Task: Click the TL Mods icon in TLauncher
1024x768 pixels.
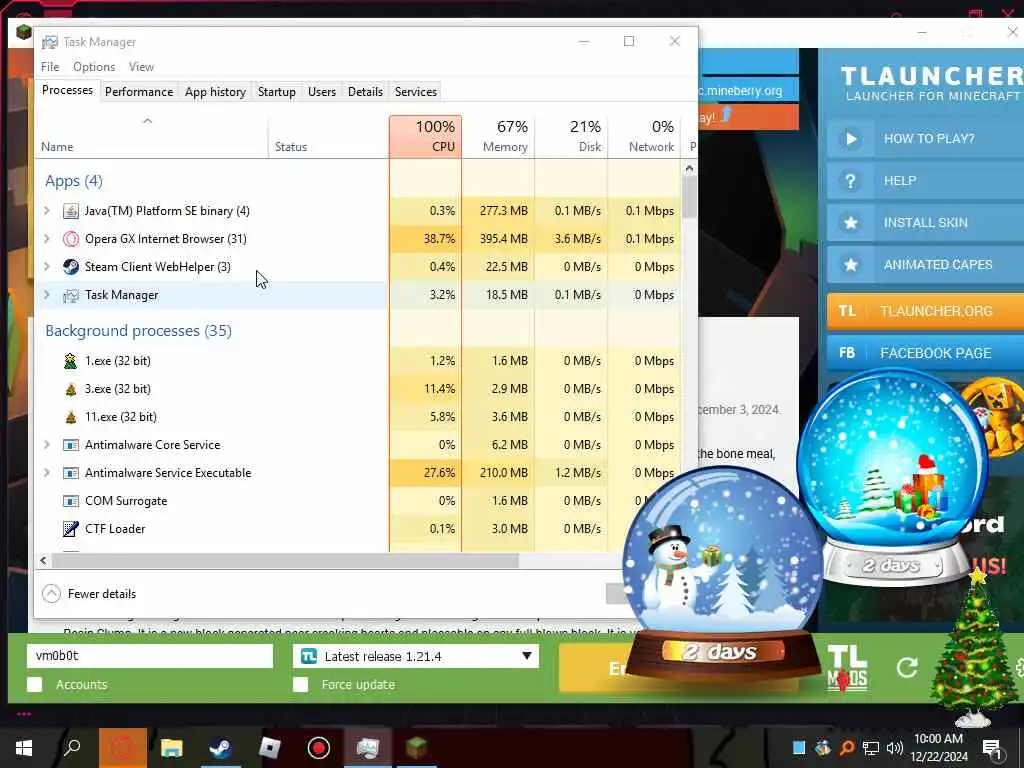Action: pyautogui.click(x=847, y=667)
